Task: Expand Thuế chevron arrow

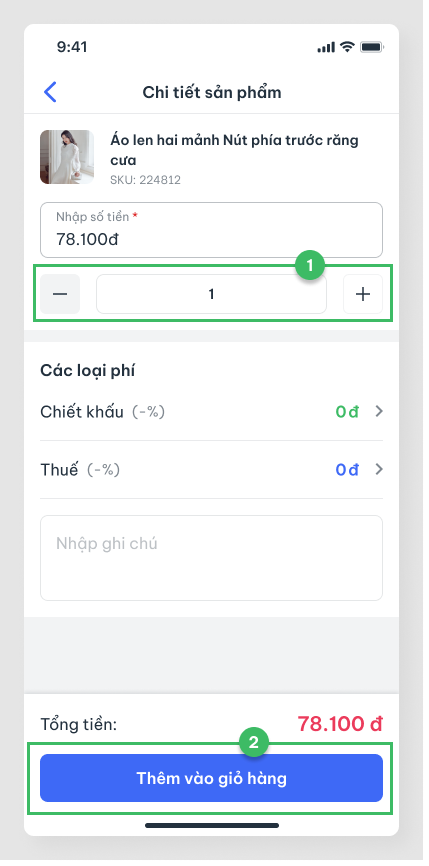Action: pyautogui.click(x=379, y=469)
